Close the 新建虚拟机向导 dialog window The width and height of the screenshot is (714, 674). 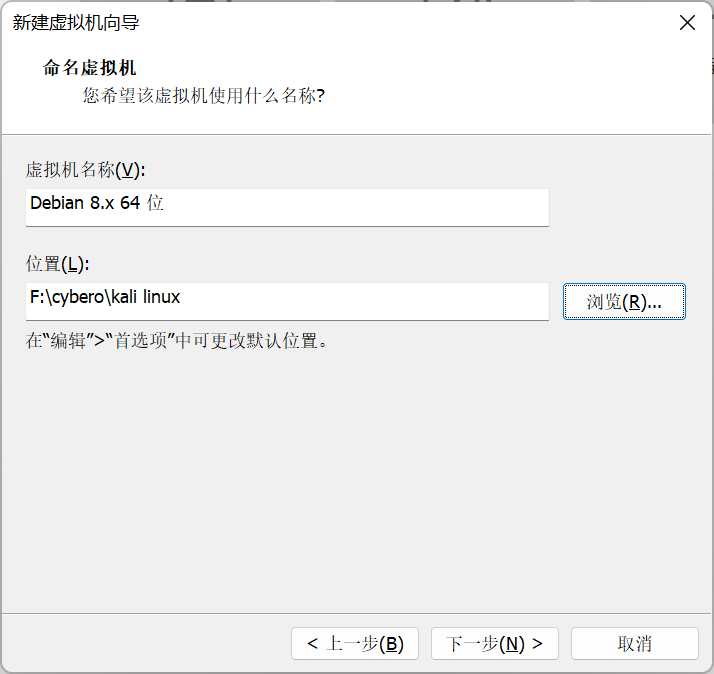[687, 23]
